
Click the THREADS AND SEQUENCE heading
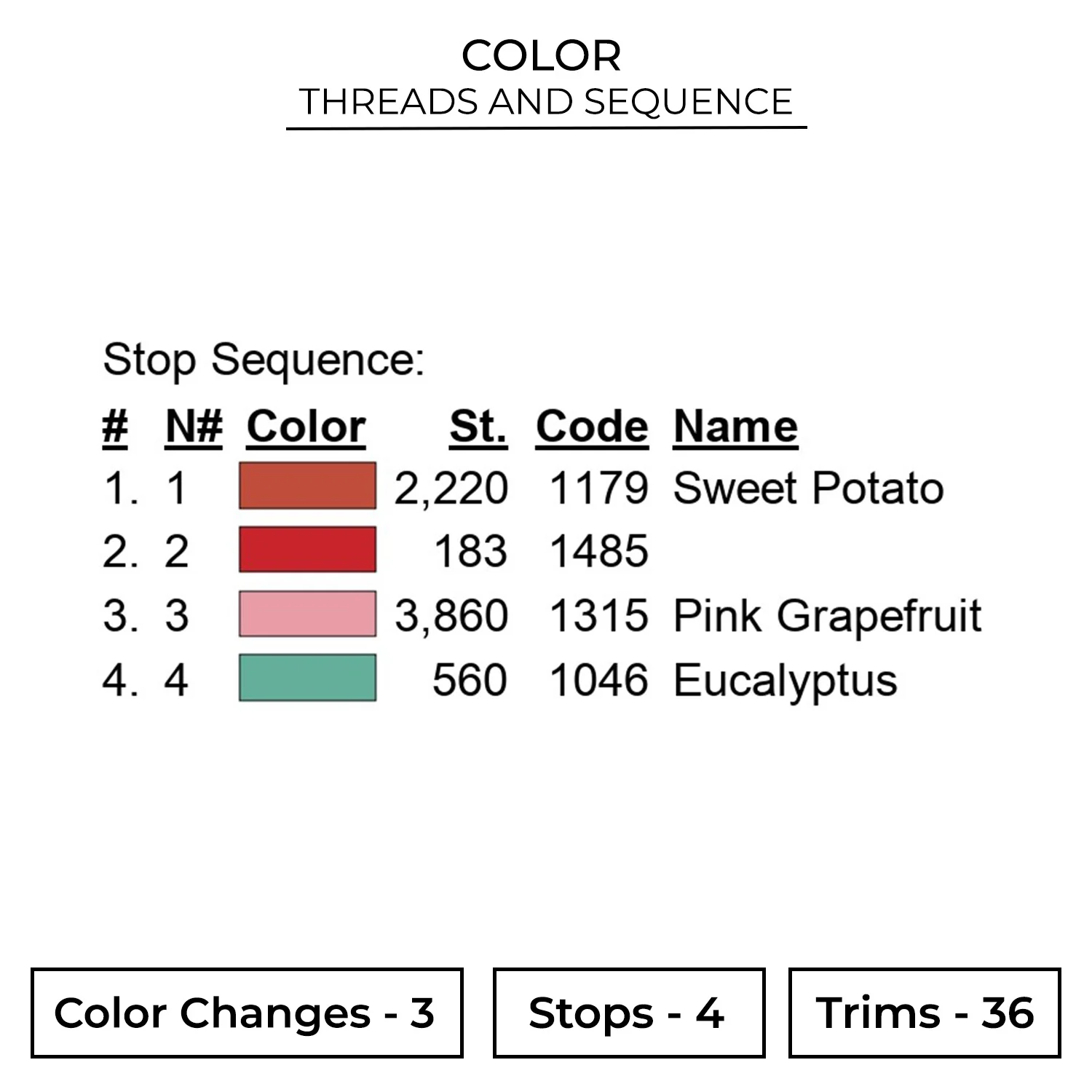click(546, 101)
